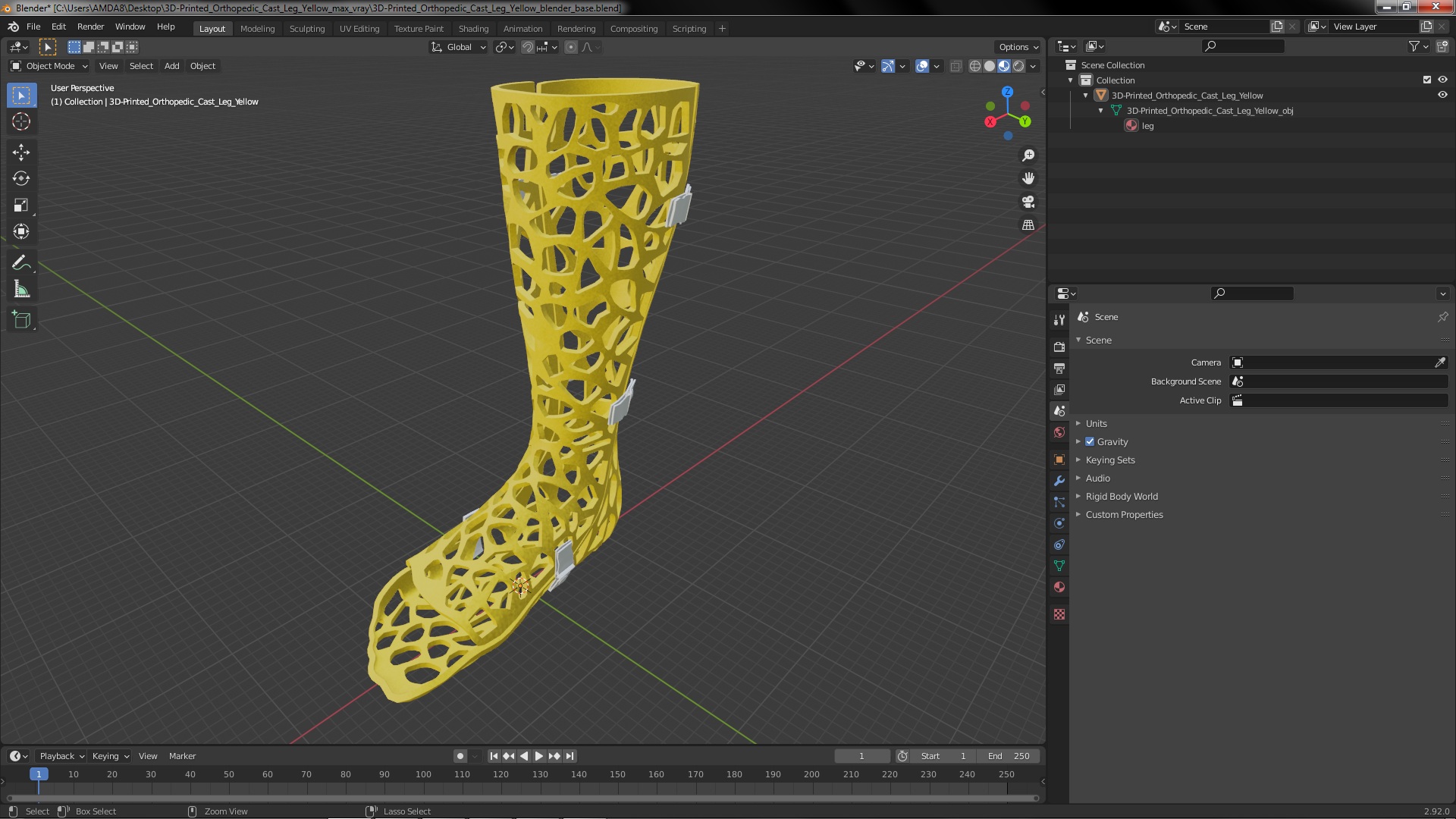Choose the Rotate tool
This screenshot has height=819, width=1456.
[21, 179]
